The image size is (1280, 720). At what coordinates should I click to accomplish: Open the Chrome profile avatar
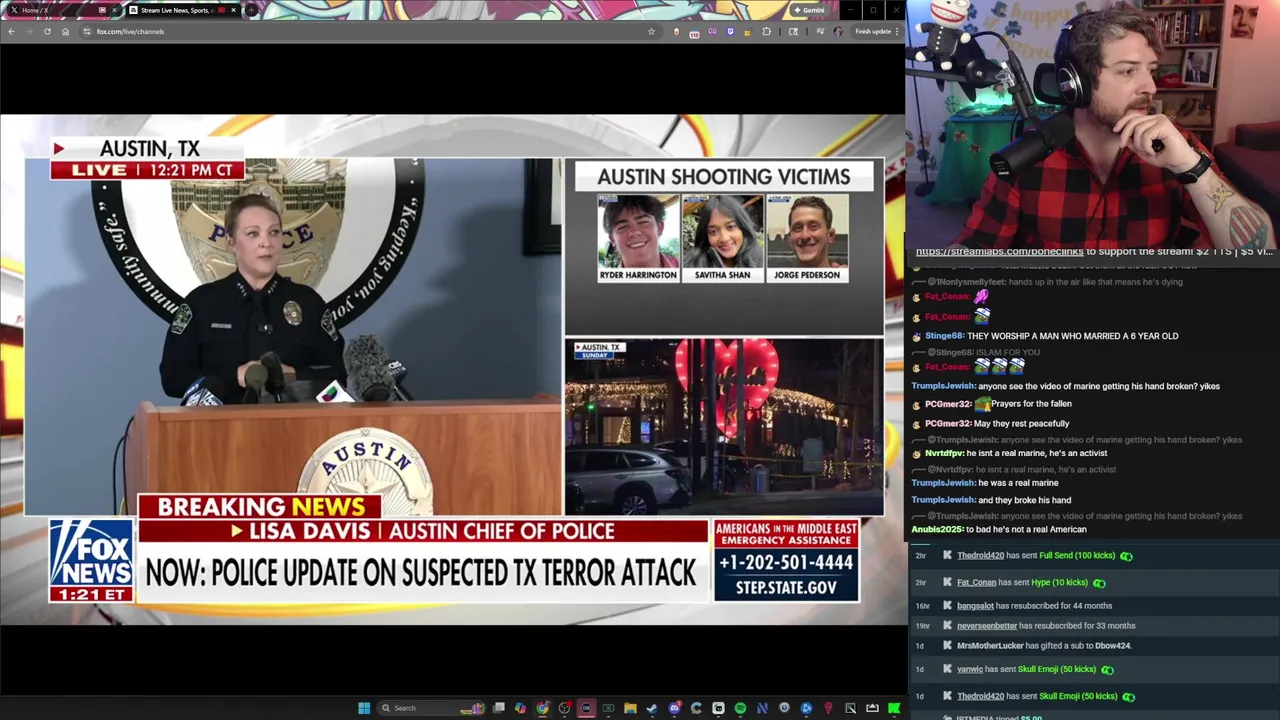tap(838, 31)
